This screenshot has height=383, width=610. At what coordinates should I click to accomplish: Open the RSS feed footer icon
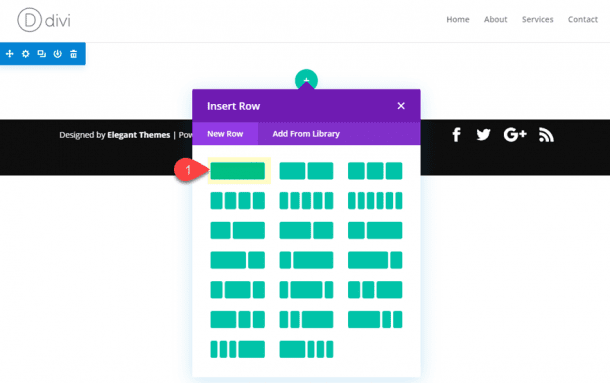tap(546, 135)
